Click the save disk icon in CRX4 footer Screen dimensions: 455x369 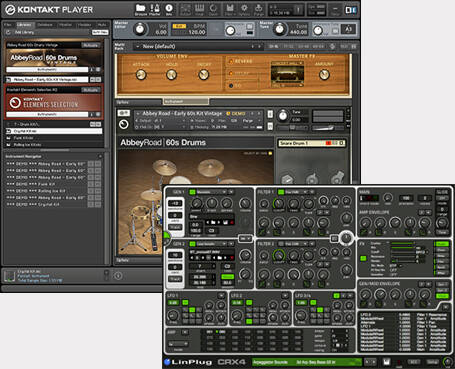pyautogui.click(x=386, y=362)
